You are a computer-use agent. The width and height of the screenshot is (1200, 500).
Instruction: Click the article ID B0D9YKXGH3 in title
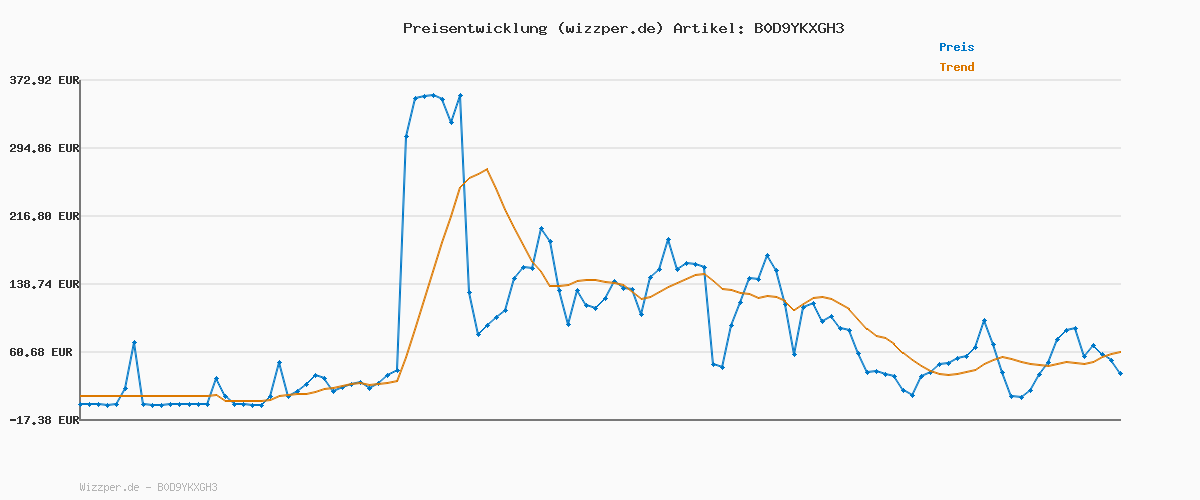pos(798,28)
